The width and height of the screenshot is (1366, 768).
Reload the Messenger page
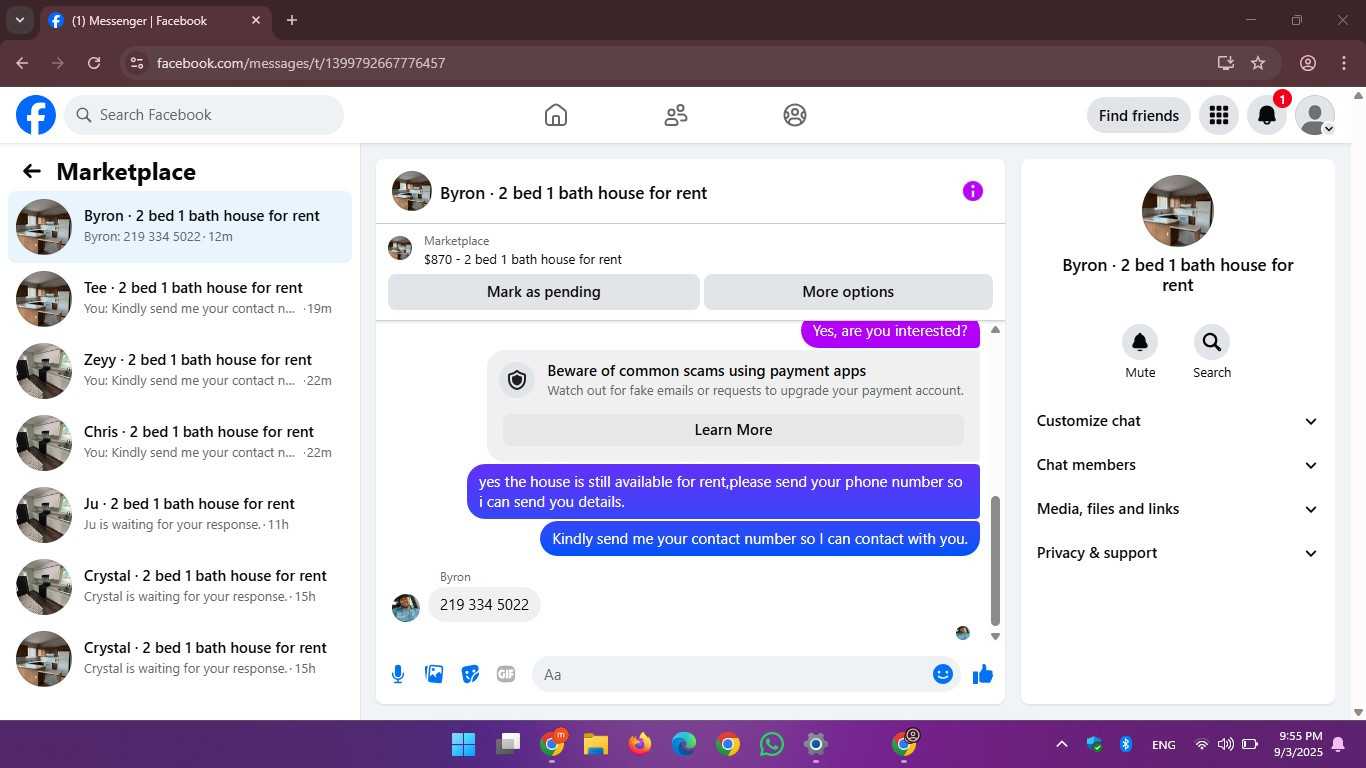click(x=94, y=63)
